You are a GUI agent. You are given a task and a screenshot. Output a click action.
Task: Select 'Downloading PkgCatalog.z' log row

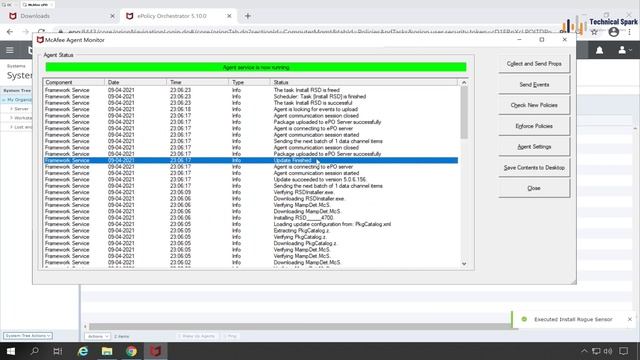pos(251,243)
